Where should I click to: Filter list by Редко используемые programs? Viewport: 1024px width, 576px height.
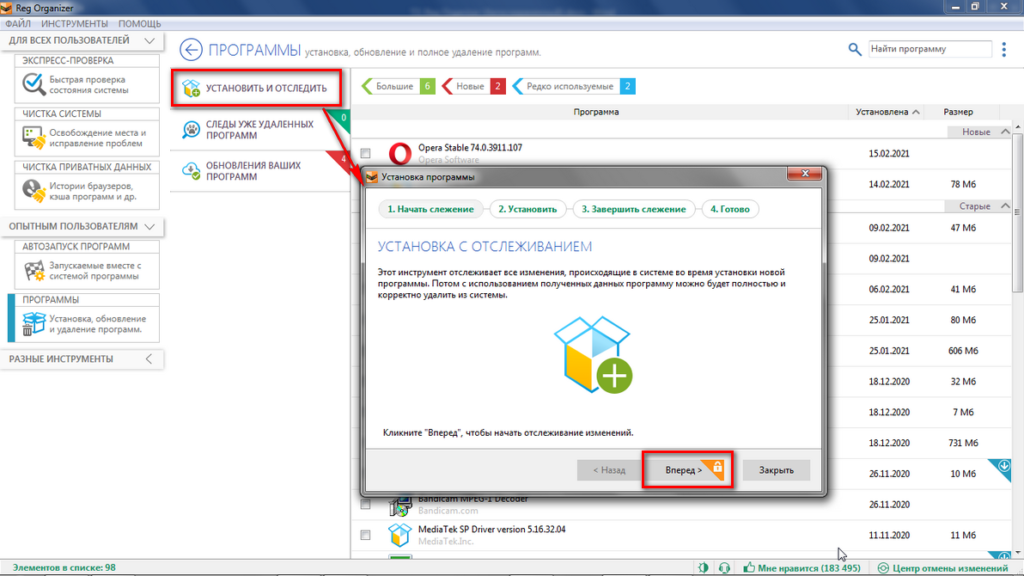(x=573, y=87)
